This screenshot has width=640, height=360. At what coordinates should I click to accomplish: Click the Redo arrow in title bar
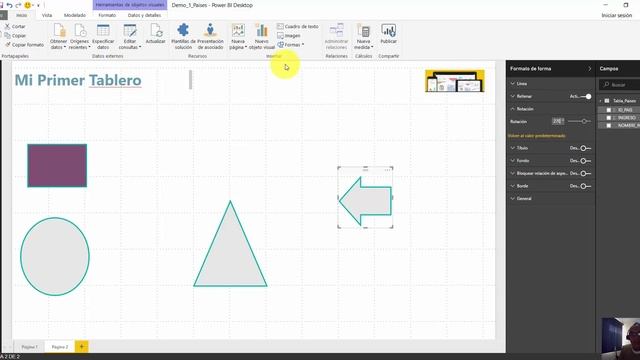18,5
